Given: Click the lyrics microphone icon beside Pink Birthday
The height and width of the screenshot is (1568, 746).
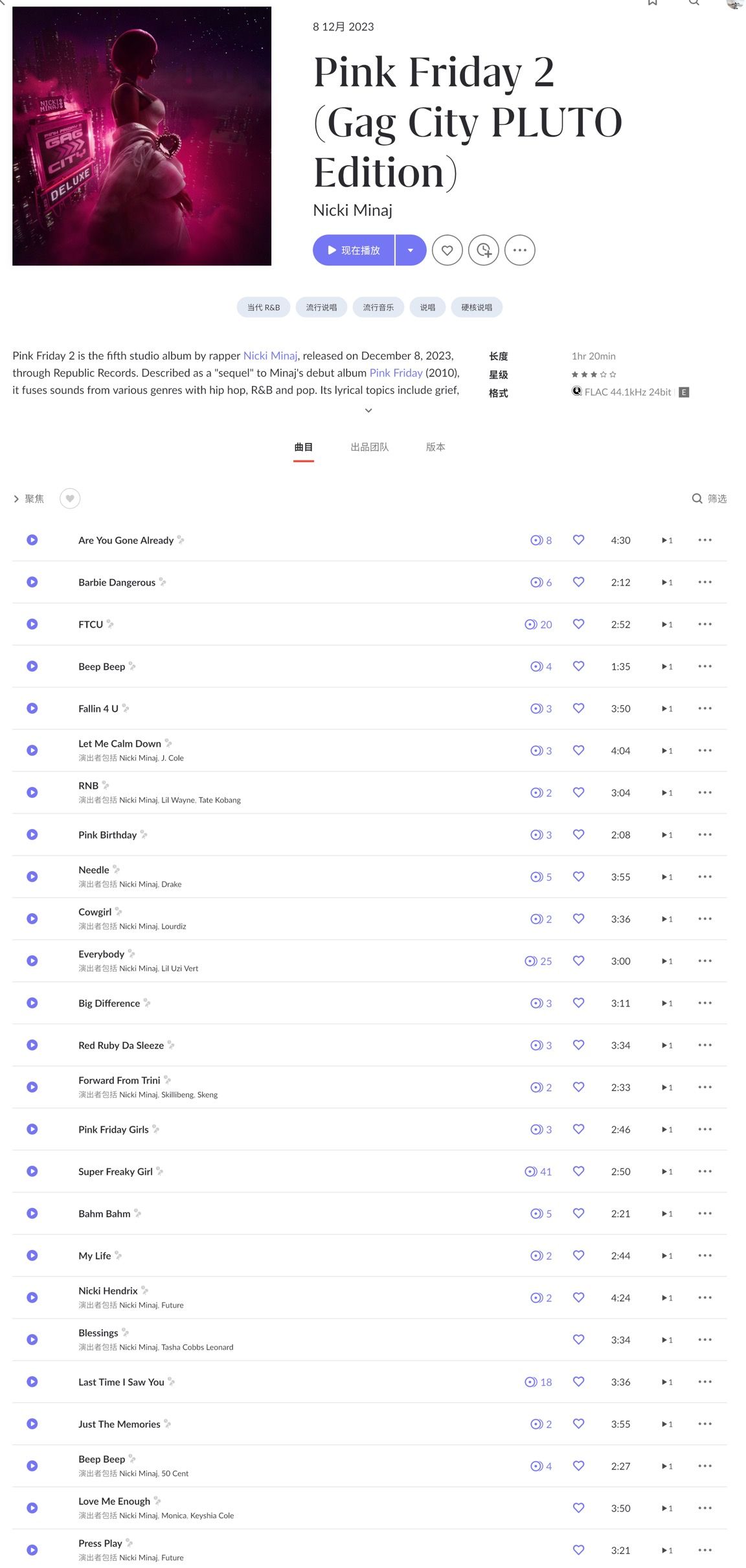Looking at the screenshot, I should point(144,834).
